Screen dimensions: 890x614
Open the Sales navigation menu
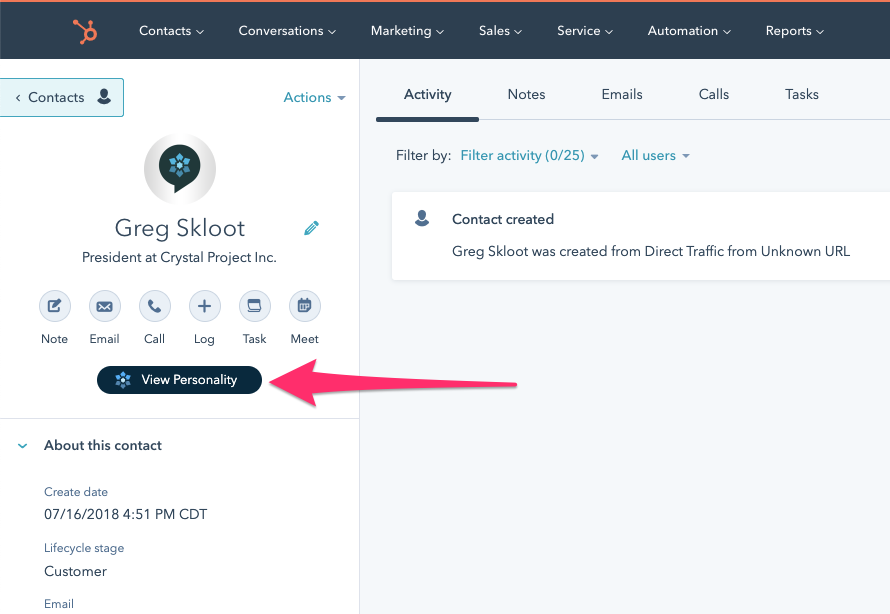point(500,31)
